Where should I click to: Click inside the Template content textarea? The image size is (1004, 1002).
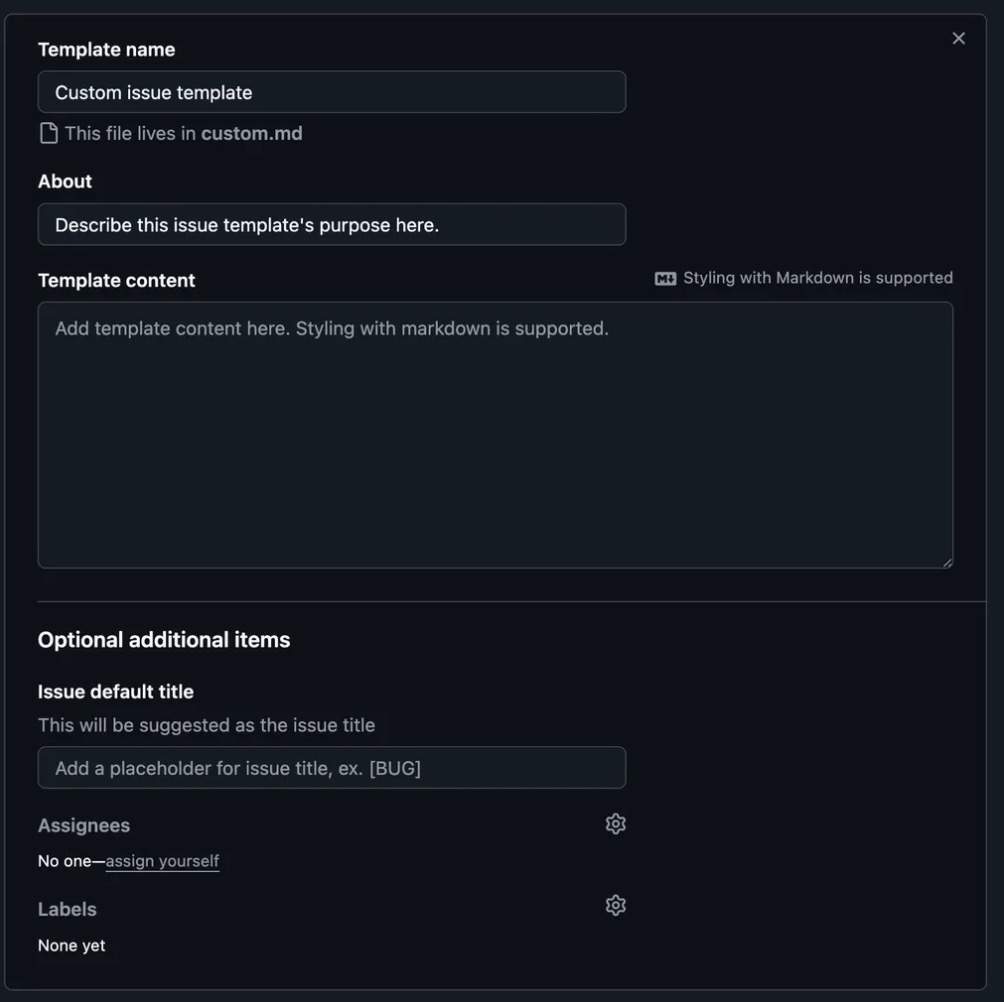point(495,435)
